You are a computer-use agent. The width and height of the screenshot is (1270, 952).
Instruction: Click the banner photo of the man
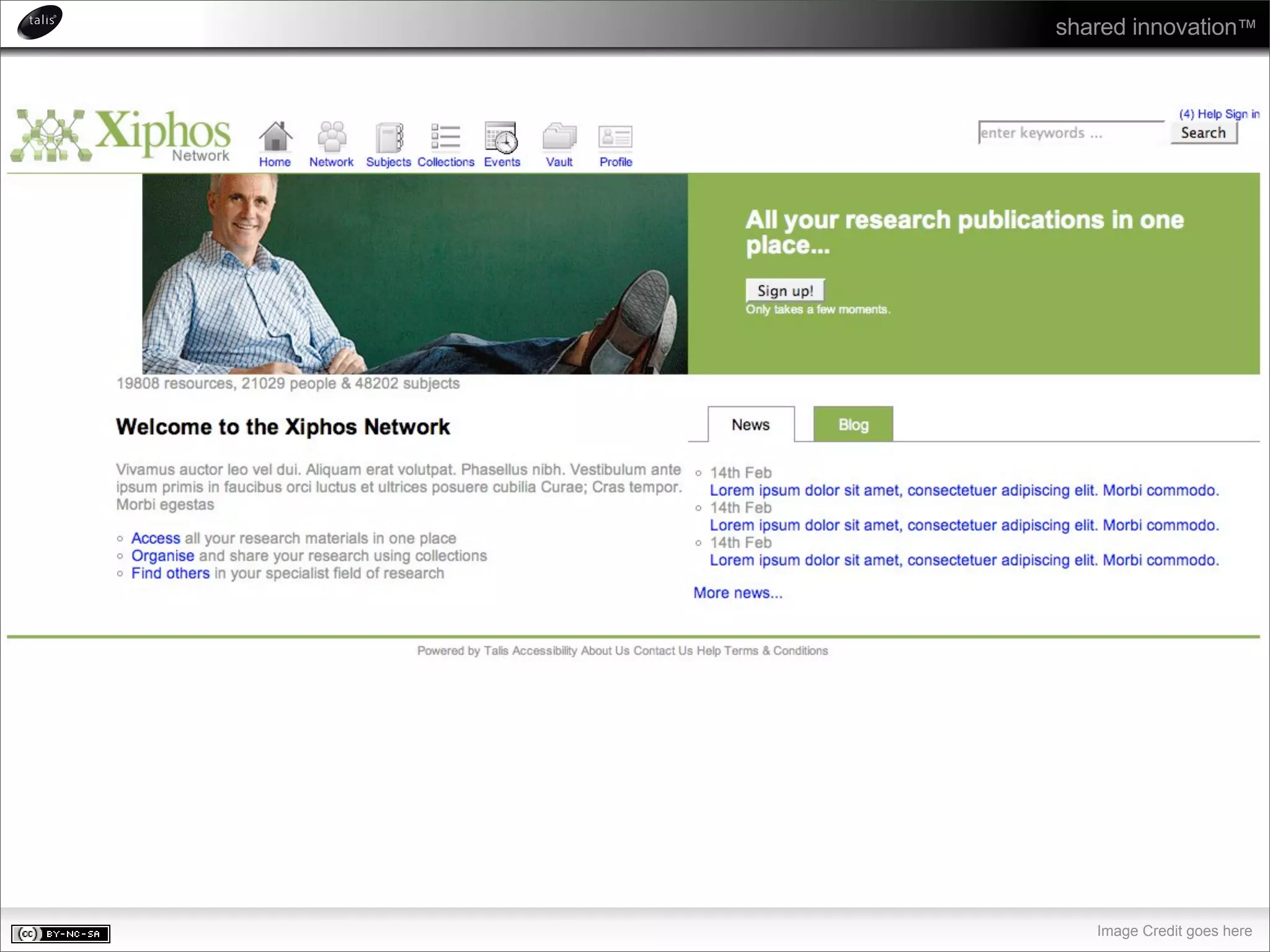click(415, 273)
